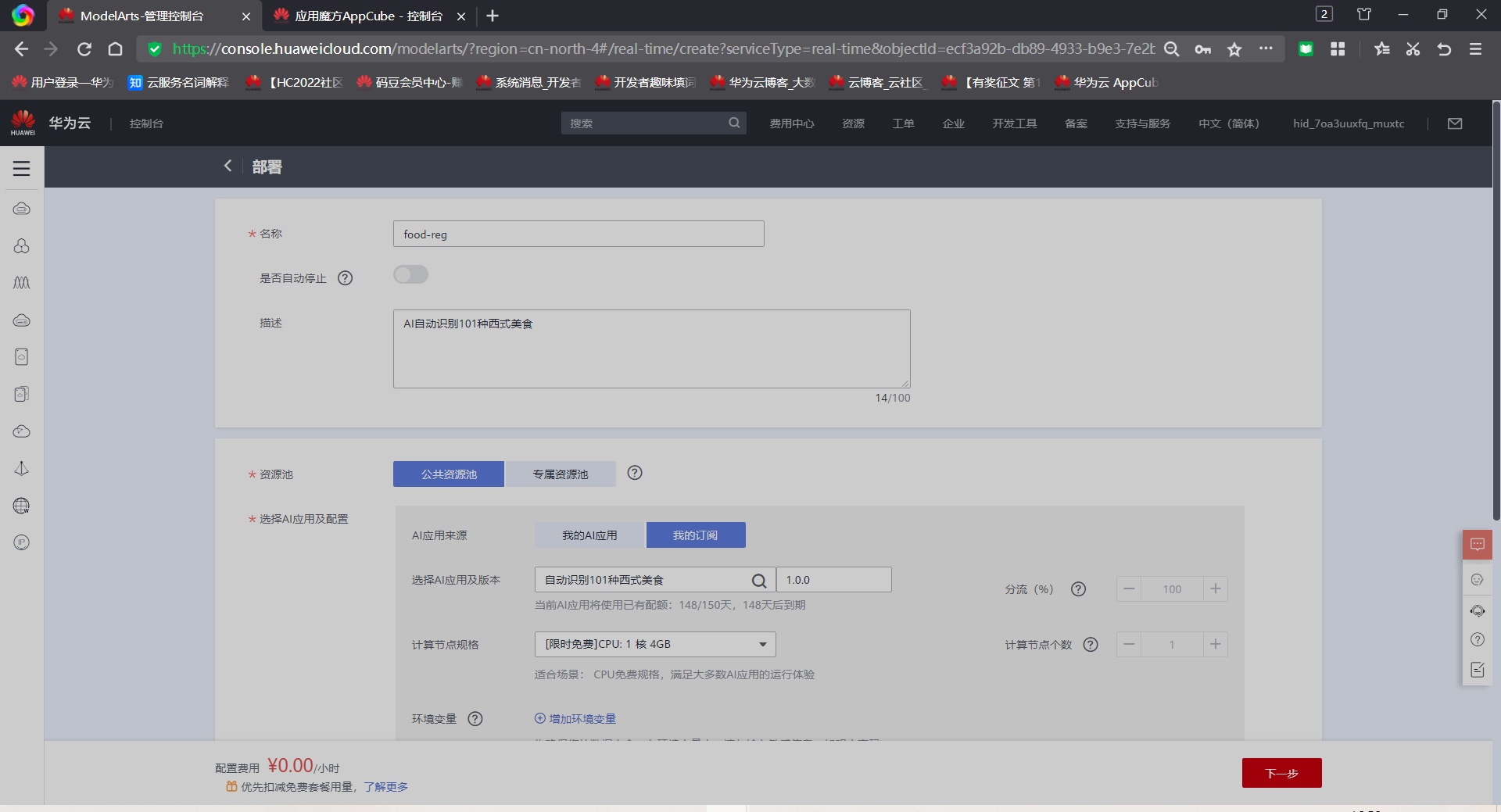Screen dimensions: 1501x812
Task: Open the 华为云 AppCube bookmark
Action: pyautogui.click(x=1107, y=82)
